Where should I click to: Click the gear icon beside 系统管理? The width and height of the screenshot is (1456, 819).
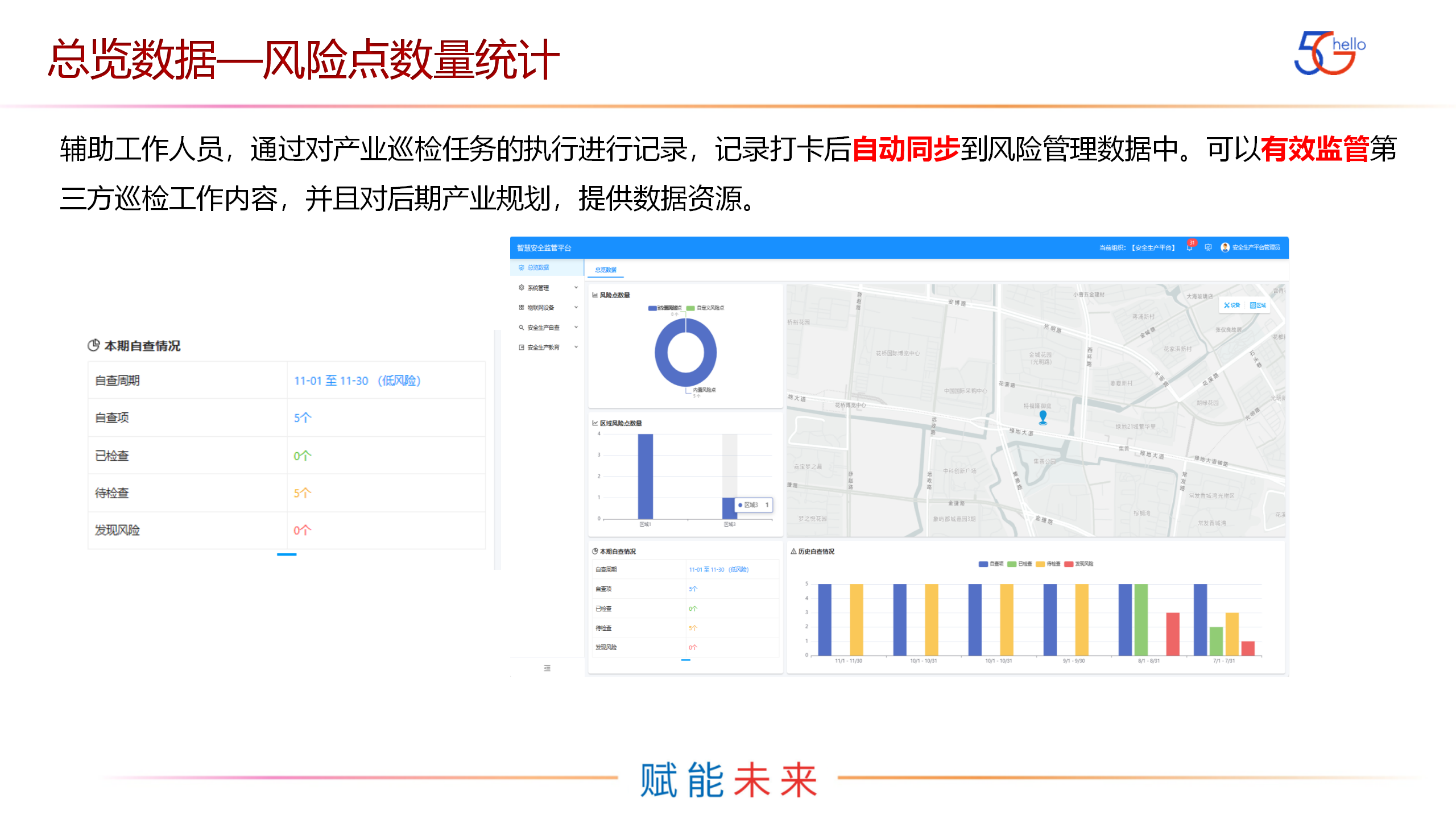coord(521,288)
